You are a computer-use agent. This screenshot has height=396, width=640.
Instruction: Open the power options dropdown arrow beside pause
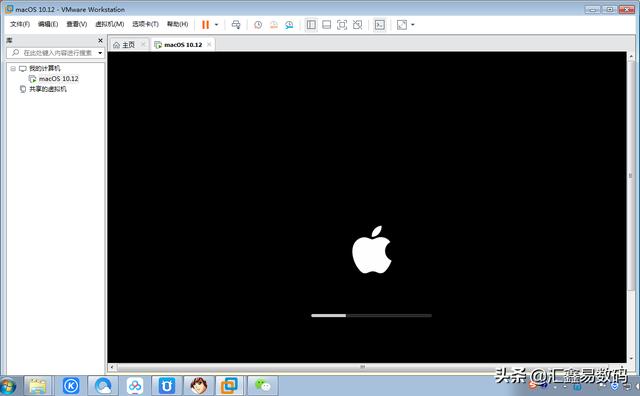click(x=216, y=25)
